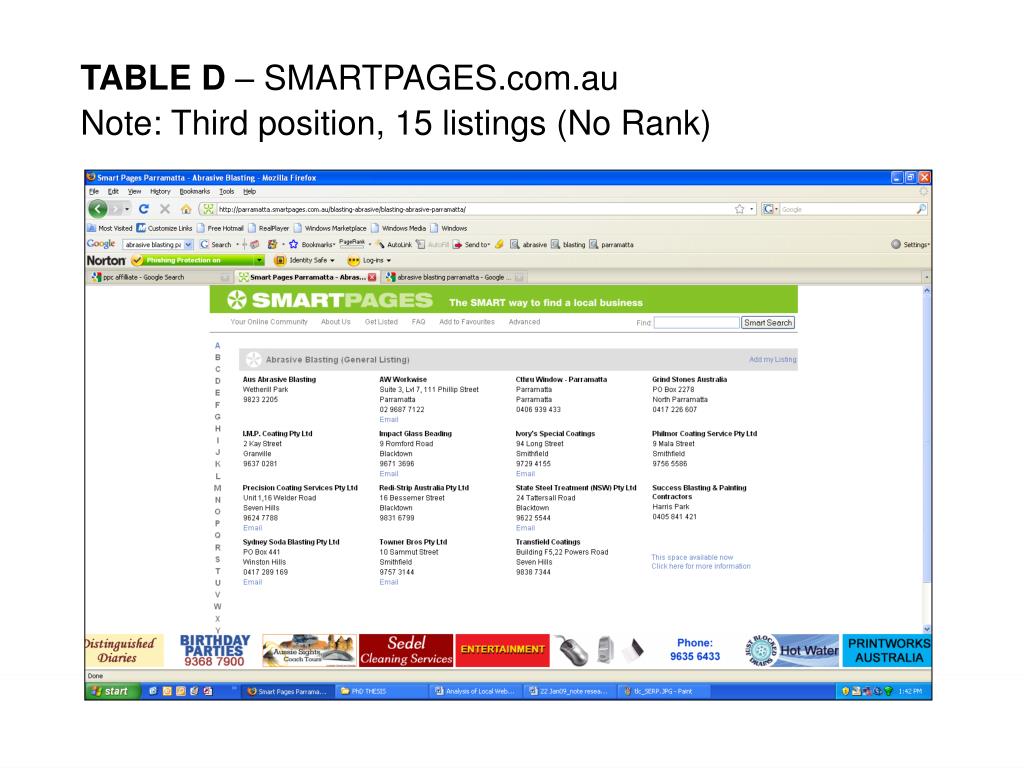Click the Firefox back arrow button
The width and height of the screenshot is (1024, 768).
click(x=97, y=209)
